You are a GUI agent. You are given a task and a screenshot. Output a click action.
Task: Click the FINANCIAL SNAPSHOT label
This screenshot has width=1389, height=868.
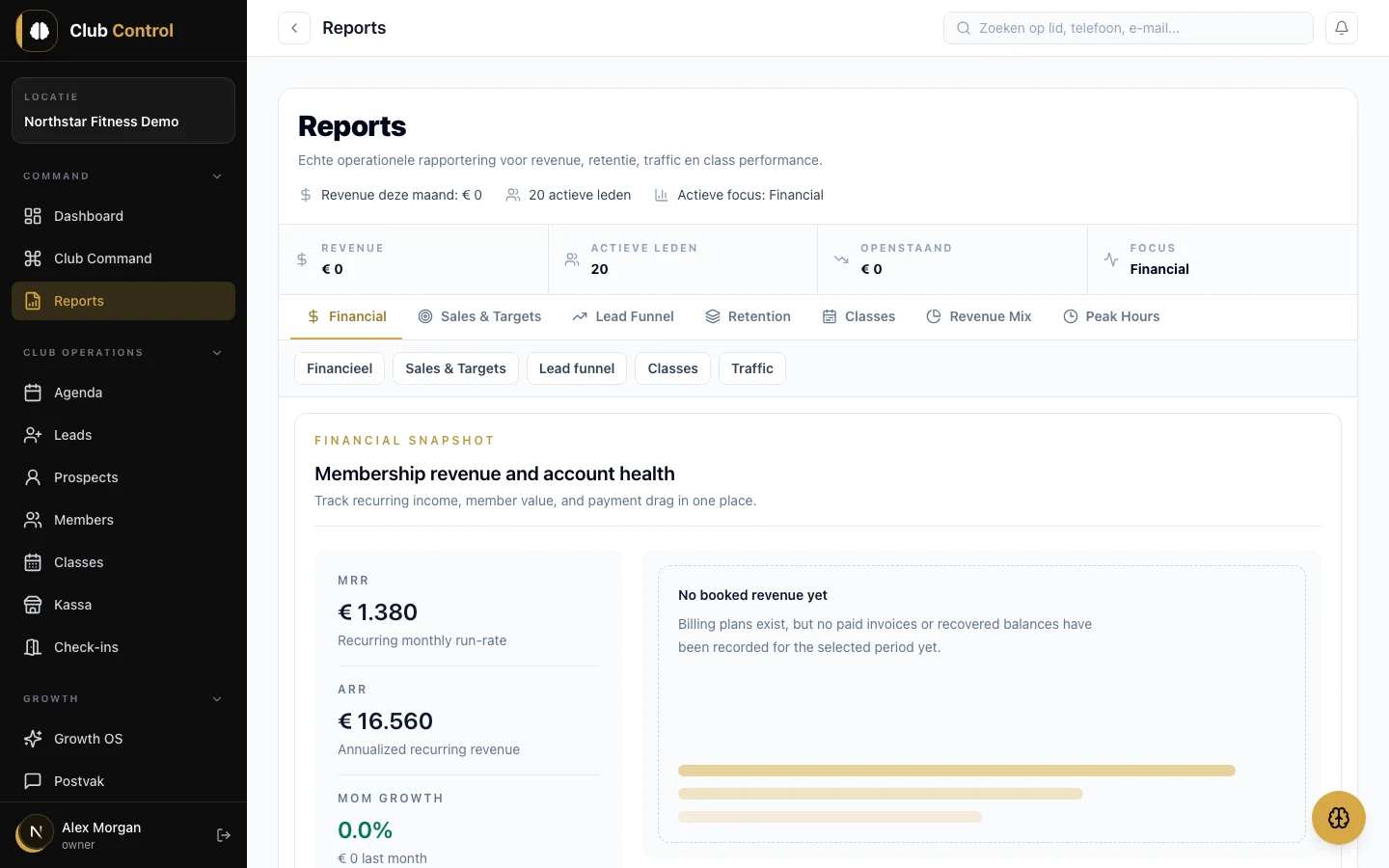pyautogui.click(x=404, y=441)
